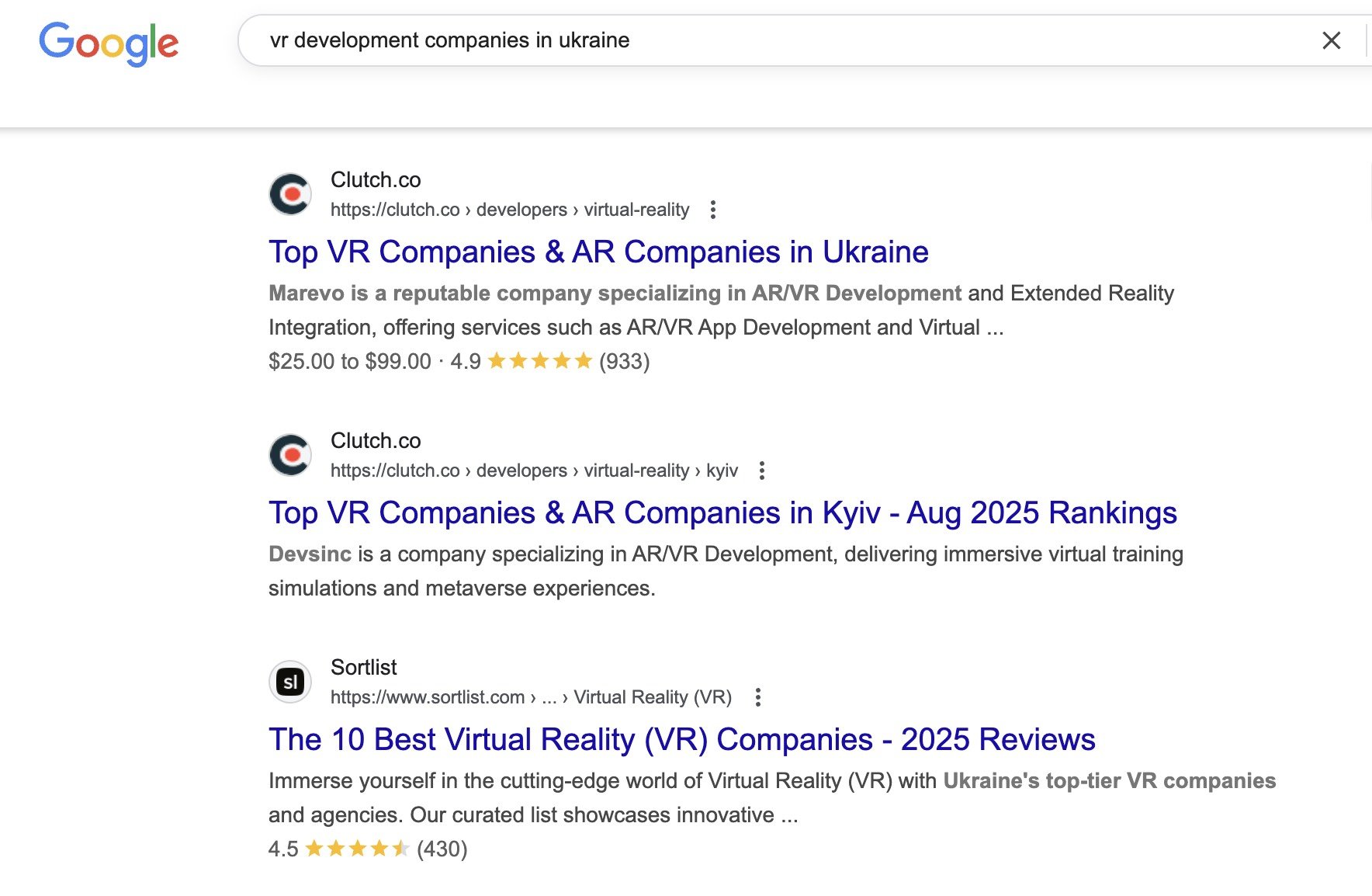Click the clutch.co URL ending in virtual-reality
1372x896 pixels.
click(x=509, y=210)
